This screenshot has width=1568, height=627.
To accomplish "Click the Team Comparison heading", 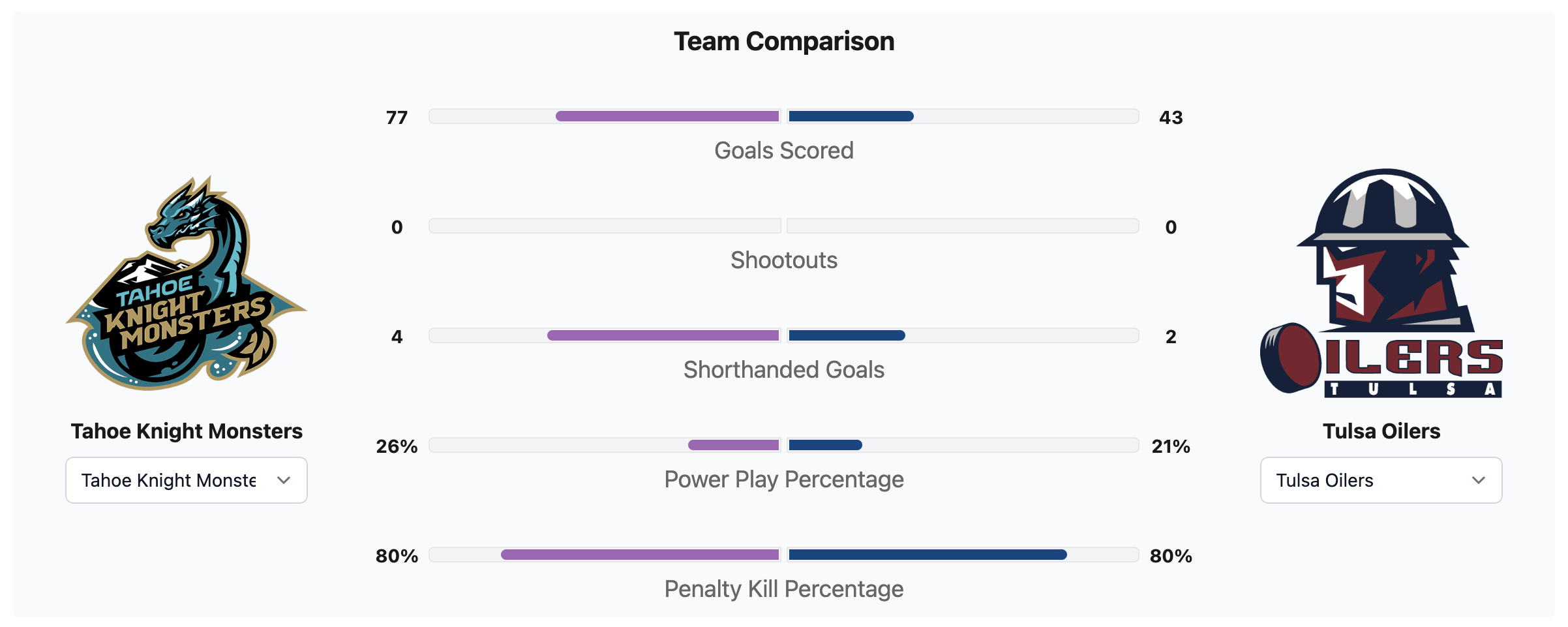I will pyautogui.click(x=784, y=41).
